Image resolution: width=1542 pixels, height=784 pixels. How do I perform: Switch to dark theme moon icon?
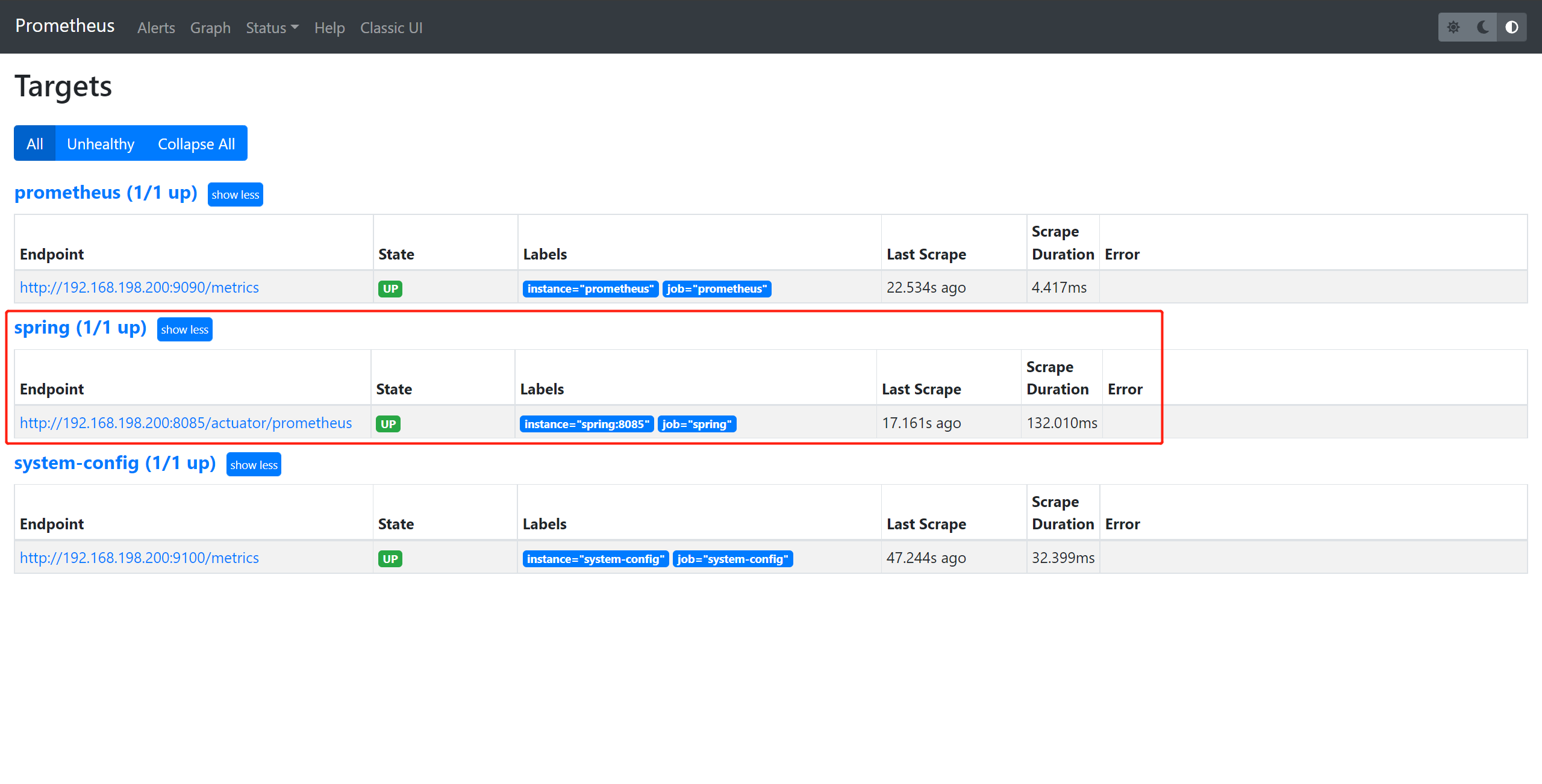(x=1483, y=27)
